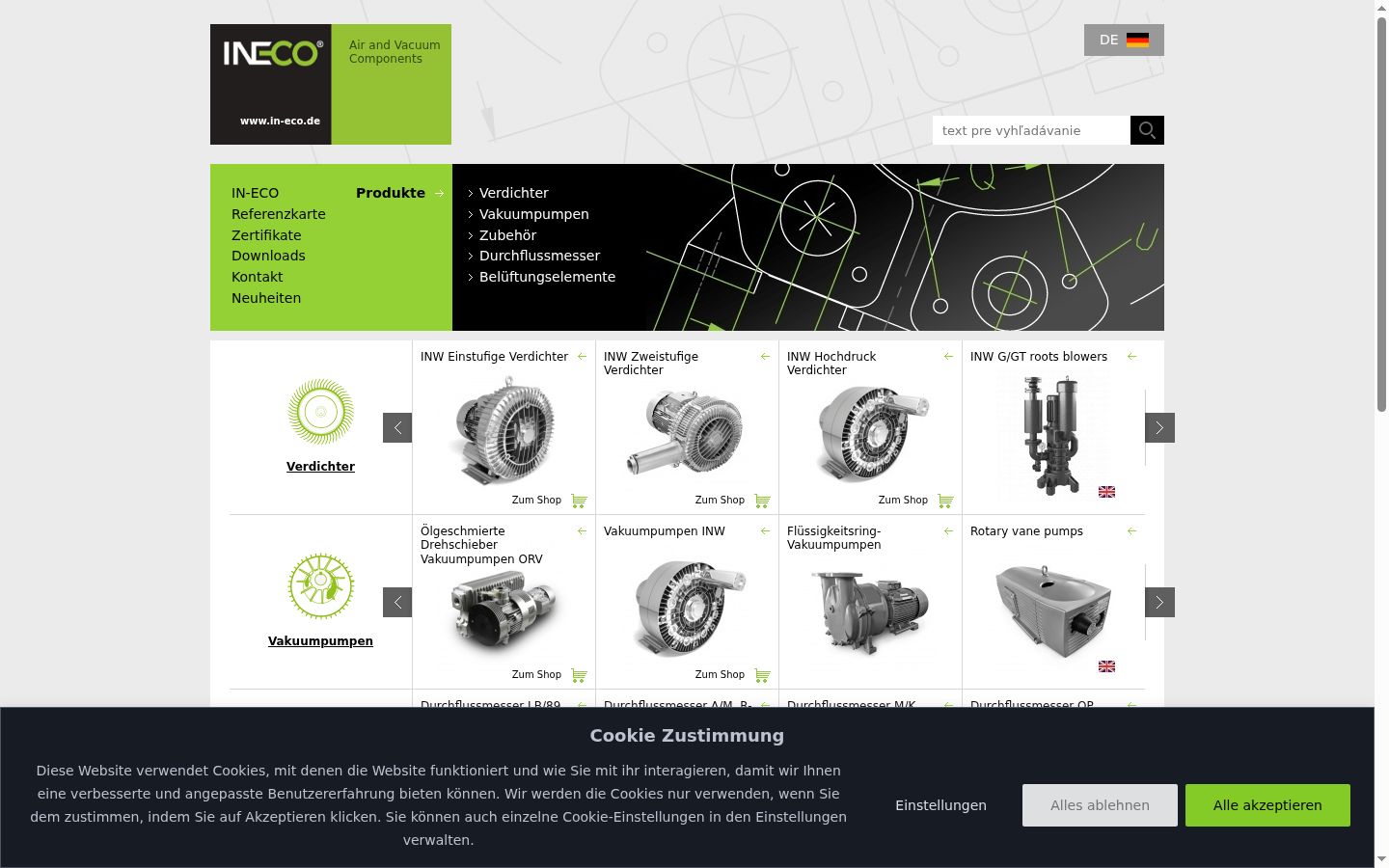Viewport: 1389px width, 868px height.
Task: Click green arrow beside INW Einstufige Verdichter title
Action: (x=582, y=357)
